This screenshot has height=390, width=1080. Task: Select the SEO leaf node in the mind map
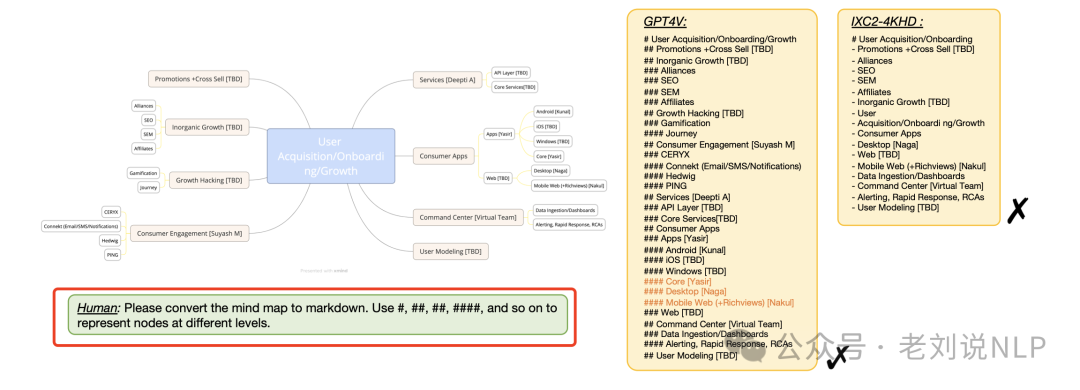tap(149, 120)
